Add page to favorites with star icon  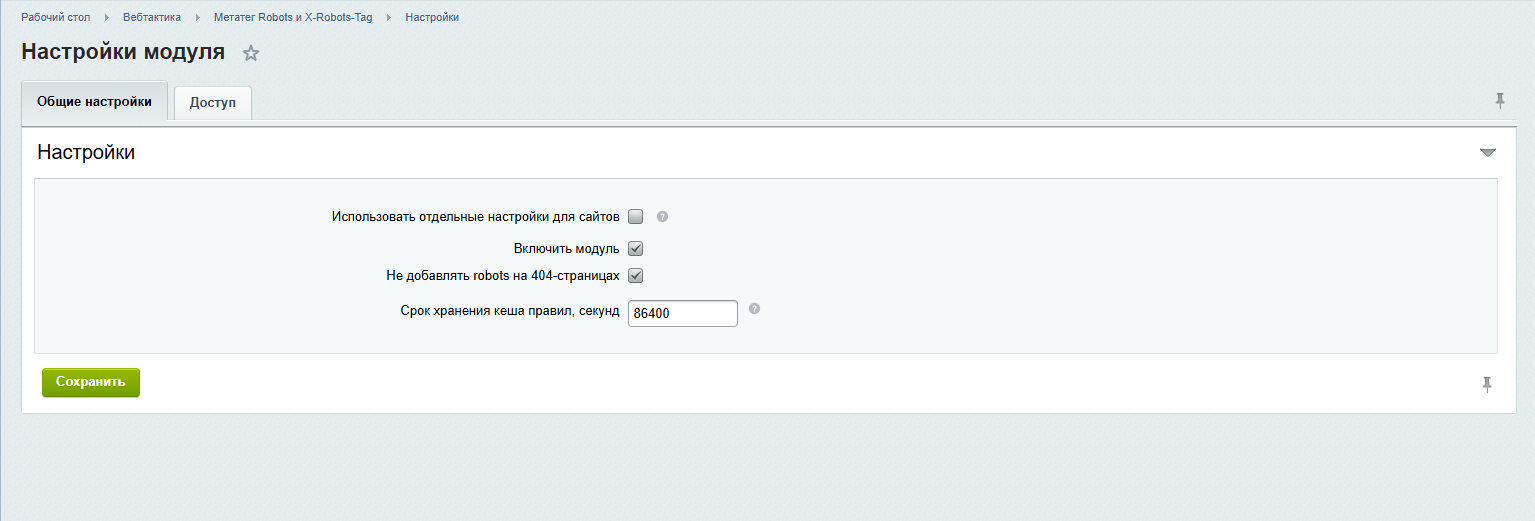[x=251, y=54]
